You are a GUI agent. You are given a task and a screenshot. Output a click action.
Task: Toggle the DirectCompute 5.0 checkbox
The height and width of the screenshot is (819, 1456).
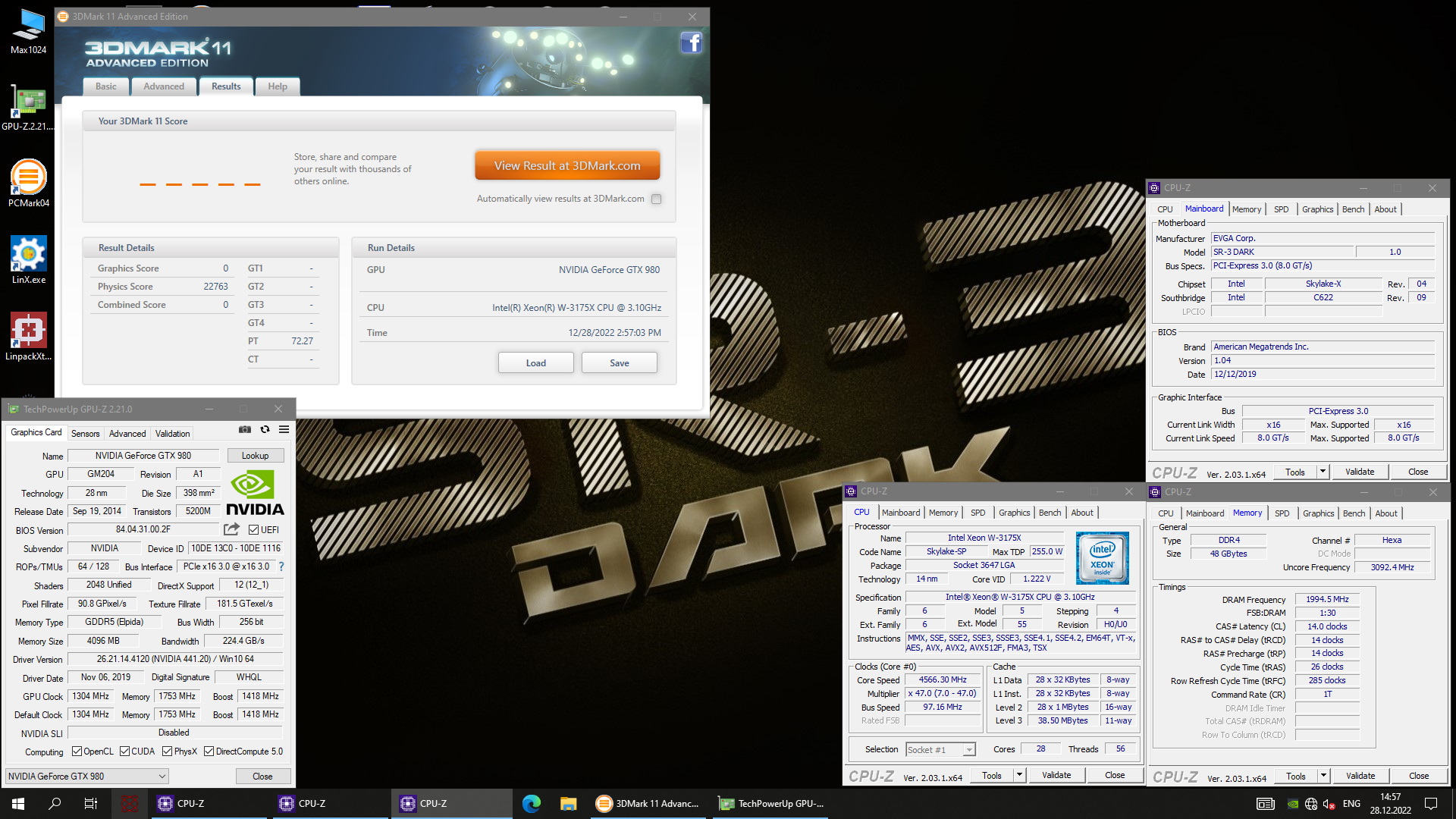tap(209, 752)
